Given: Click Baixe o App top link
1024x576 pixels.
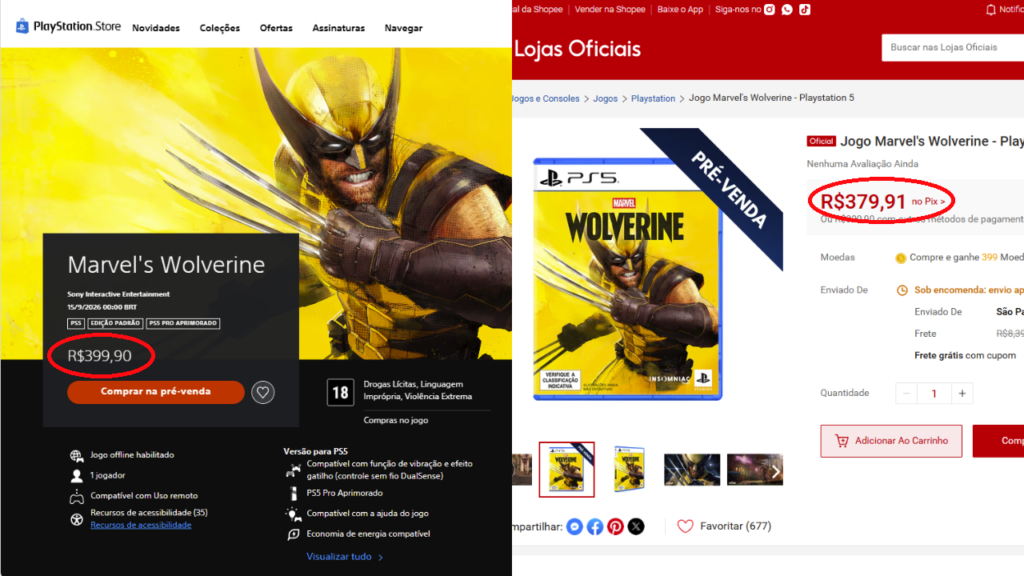Looking at the screenshot, I should (x=680, y=9).
